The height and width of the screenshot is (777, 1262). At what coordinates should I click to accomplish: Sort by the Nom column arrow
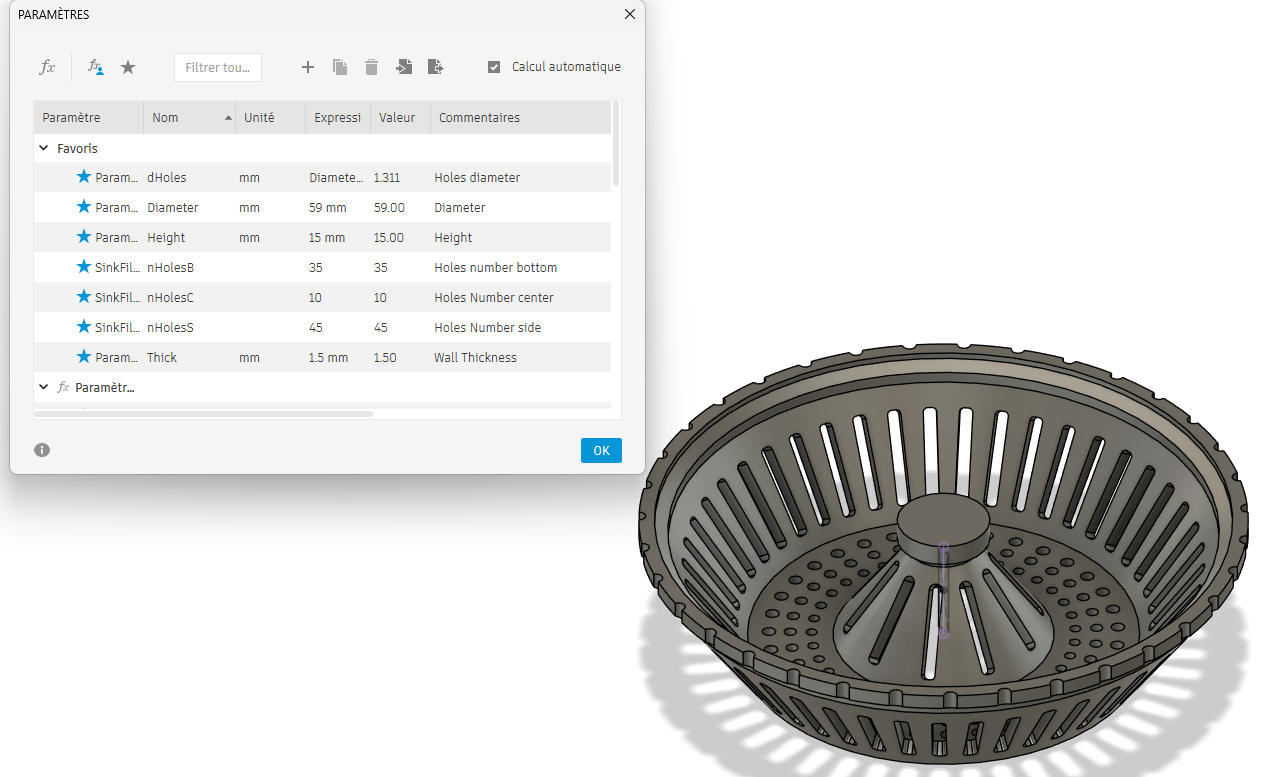tap(228, 118)
